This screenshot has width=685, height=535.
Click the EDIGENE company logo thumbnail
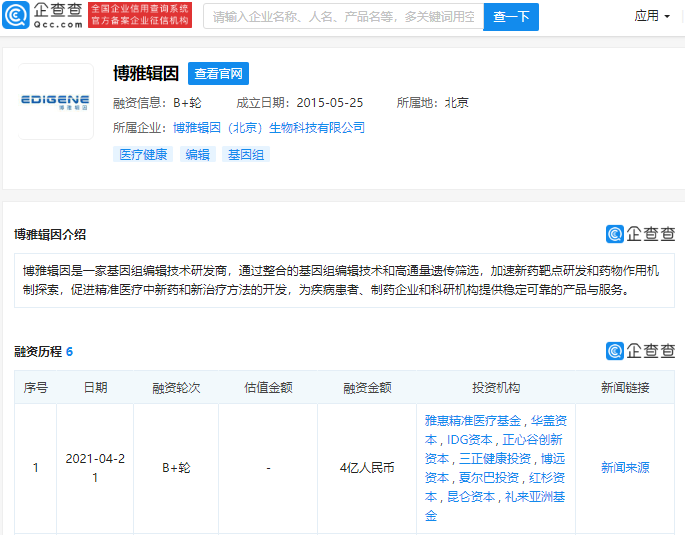point(55,101)
